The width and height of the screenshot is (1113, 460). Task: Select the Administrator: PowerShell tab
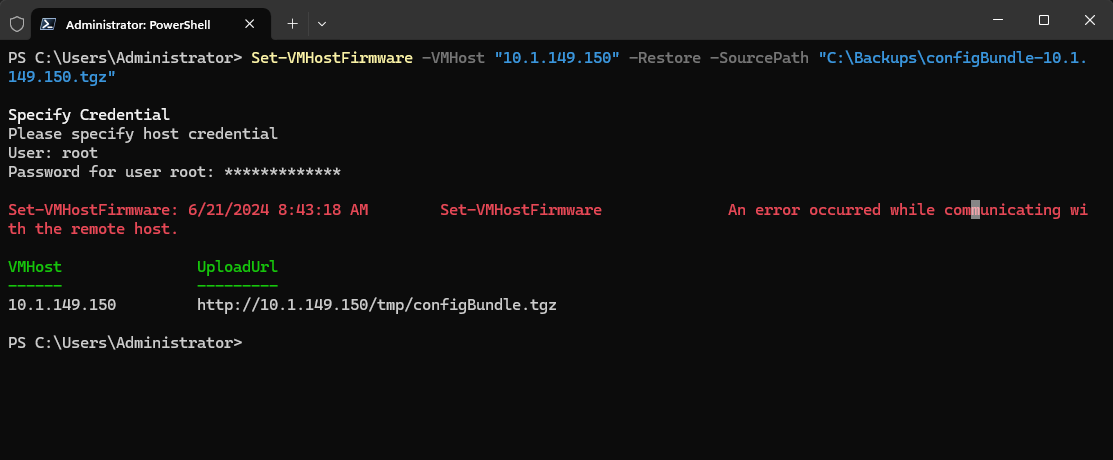point(139,22)
